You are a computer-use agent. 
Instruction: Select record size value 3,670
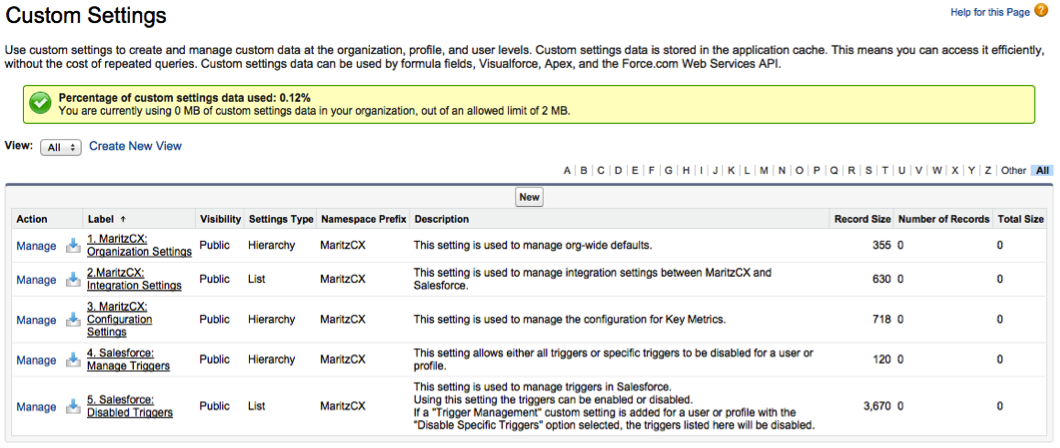(877, 406)
